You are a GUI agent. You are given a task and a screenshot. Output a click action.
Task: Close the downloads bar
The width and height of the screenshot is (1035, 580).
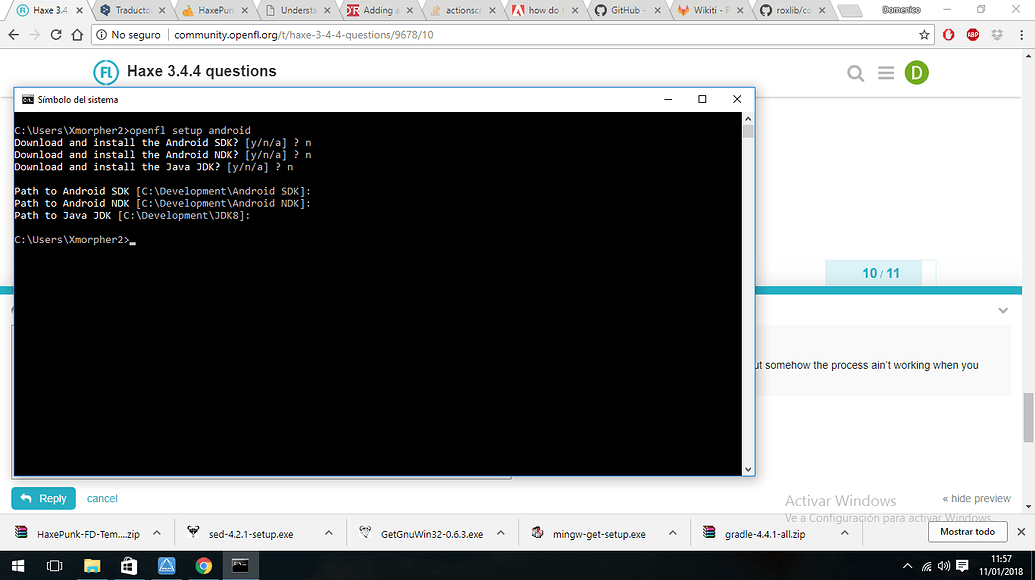point(1021,532)
